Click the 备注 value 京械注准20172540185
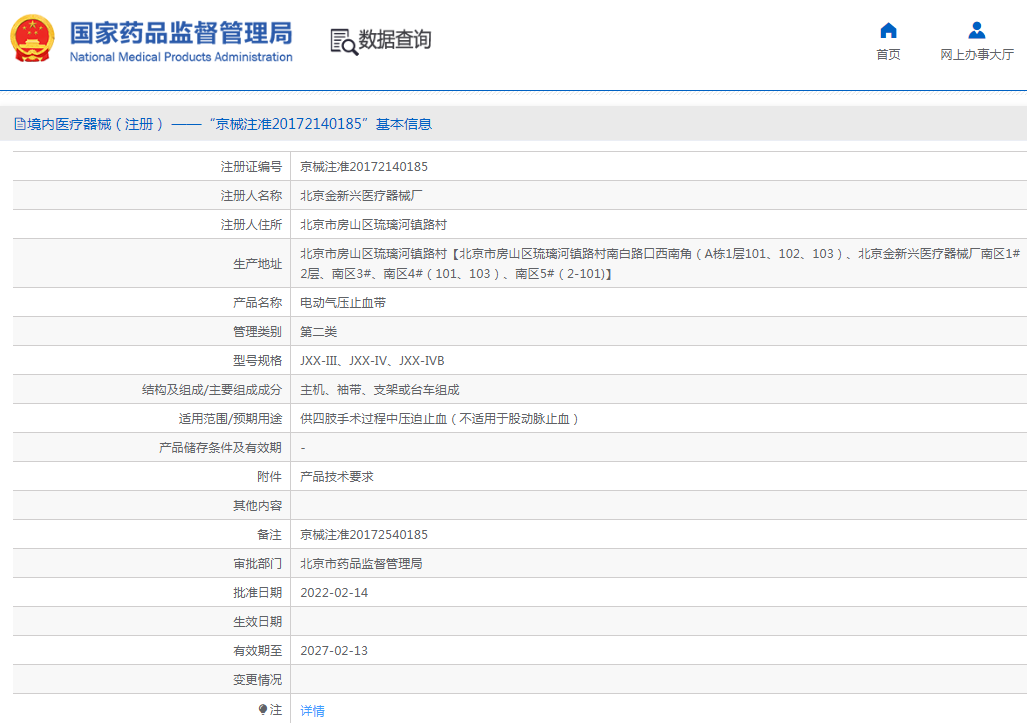Image resolution: width=1027 pixels, height=723 pixels. coord(364,535)
